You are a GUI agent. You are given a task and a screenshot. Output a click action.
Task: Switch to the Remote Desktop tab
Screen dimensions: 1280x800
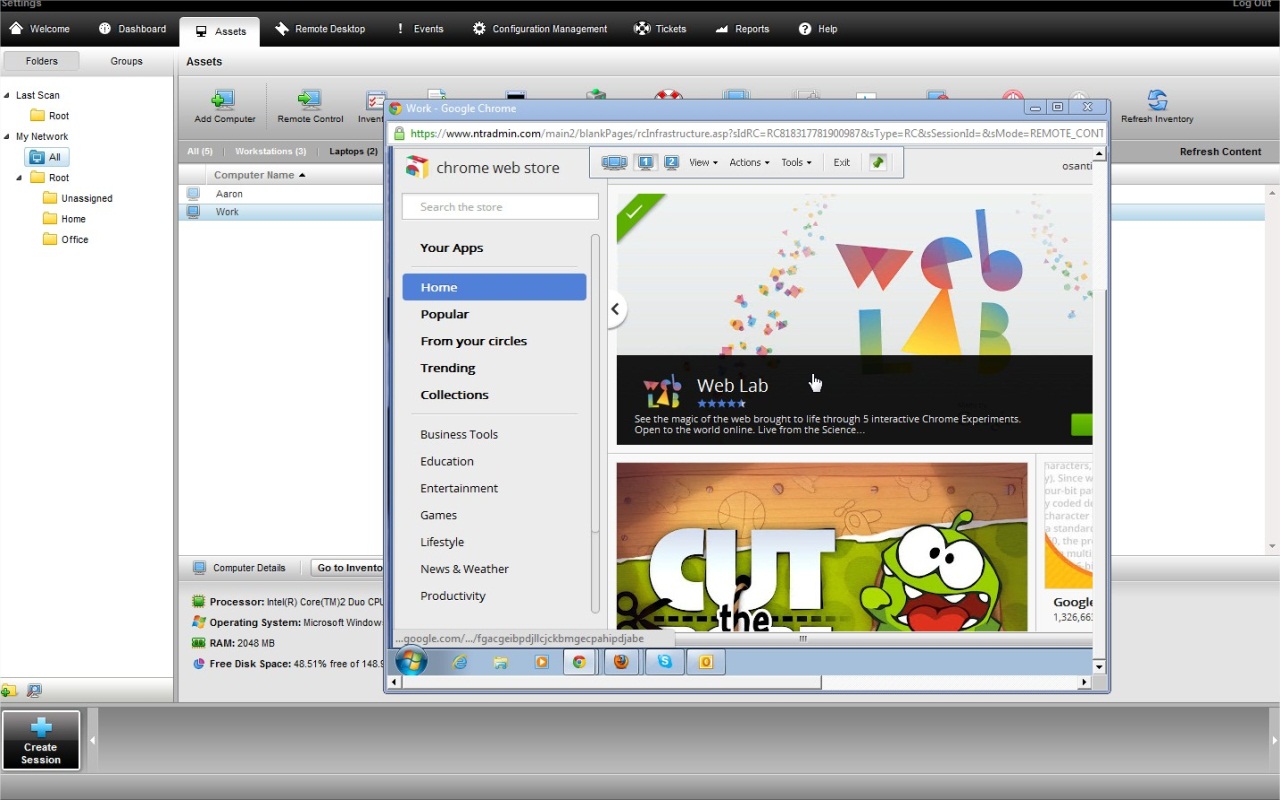320,29
